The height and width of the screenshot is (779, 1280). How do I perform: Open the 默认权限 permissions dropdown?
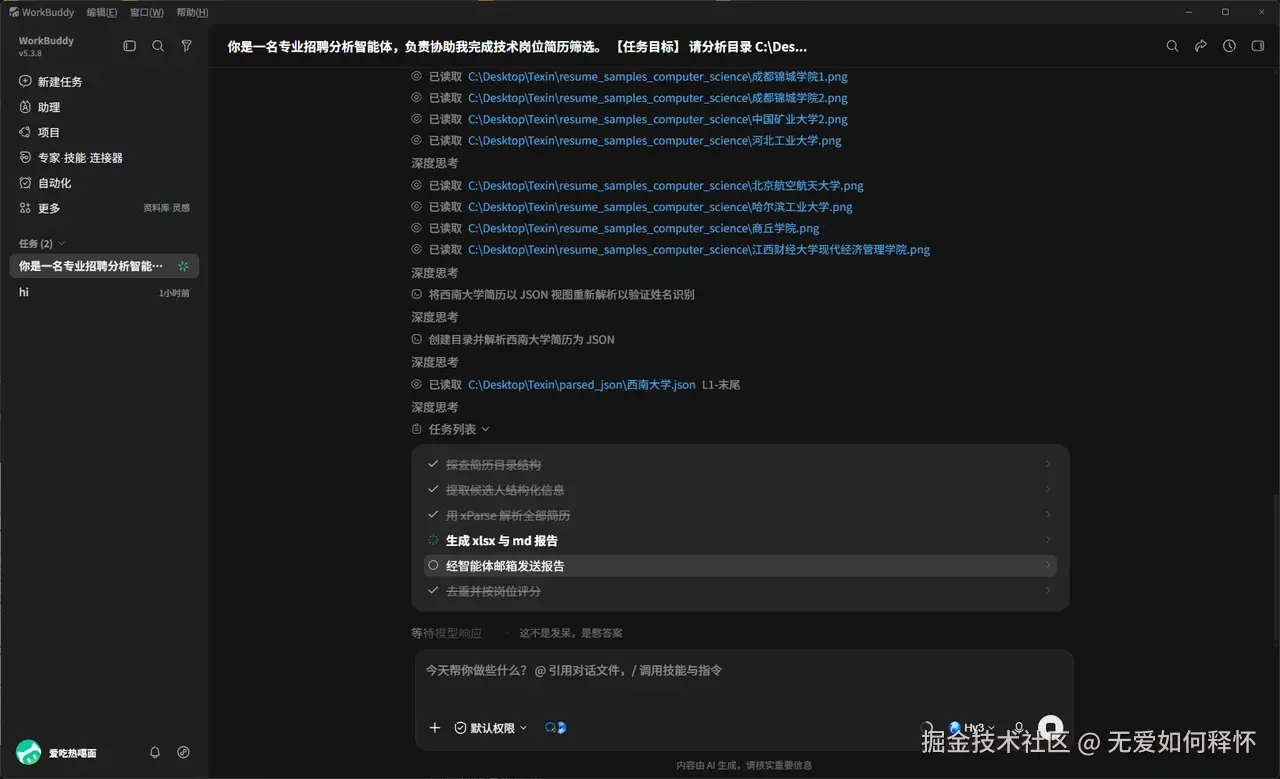490,728
